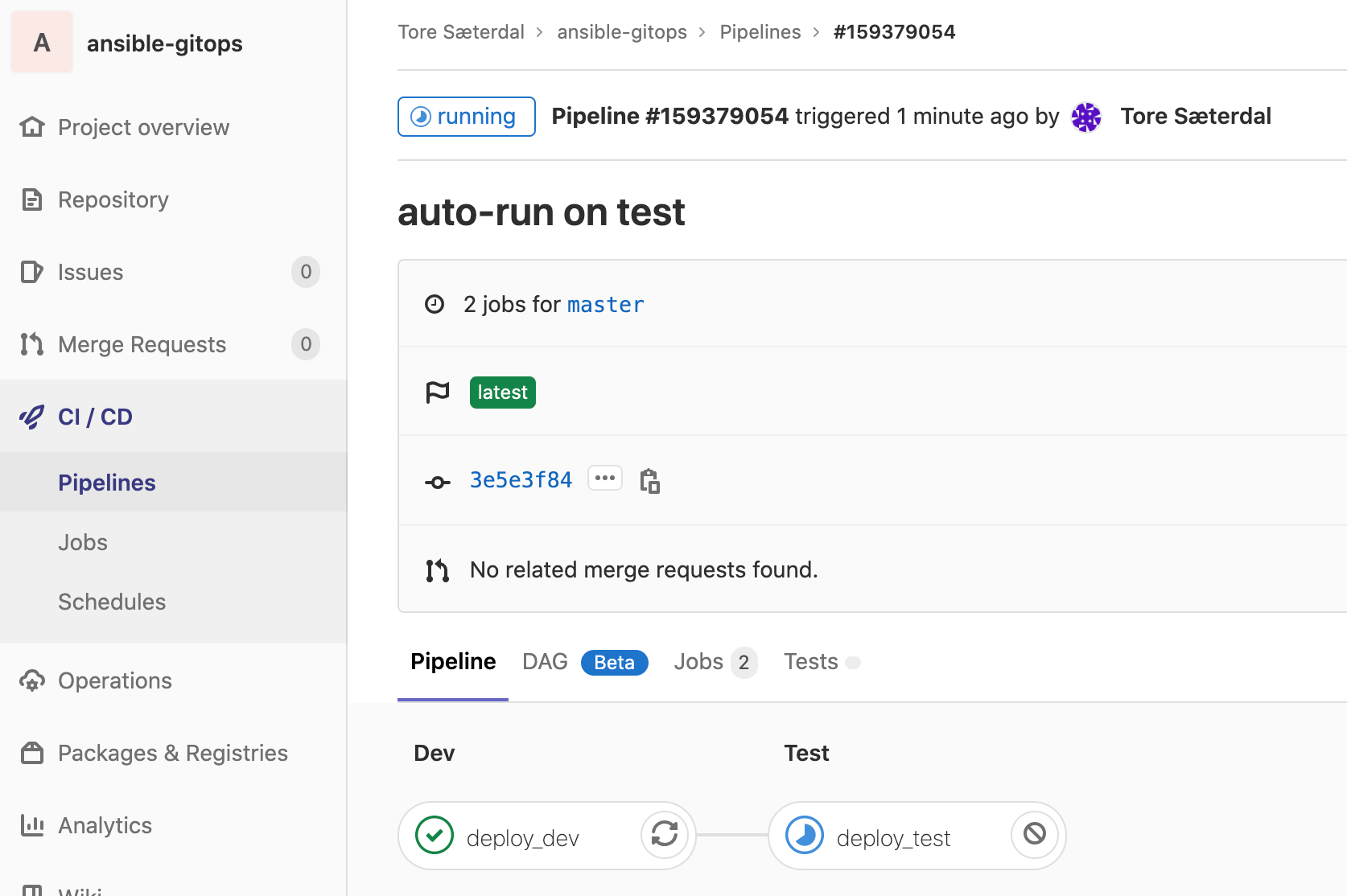Open the Analytics chart icon

(x=31, y=825)
